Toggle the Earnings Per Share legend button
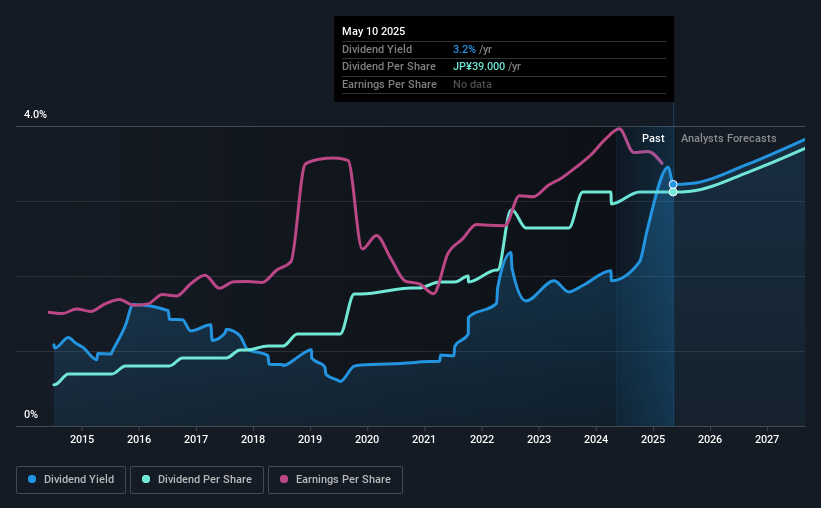This screenshot has height=508, width=821. [x=335, y=480]
